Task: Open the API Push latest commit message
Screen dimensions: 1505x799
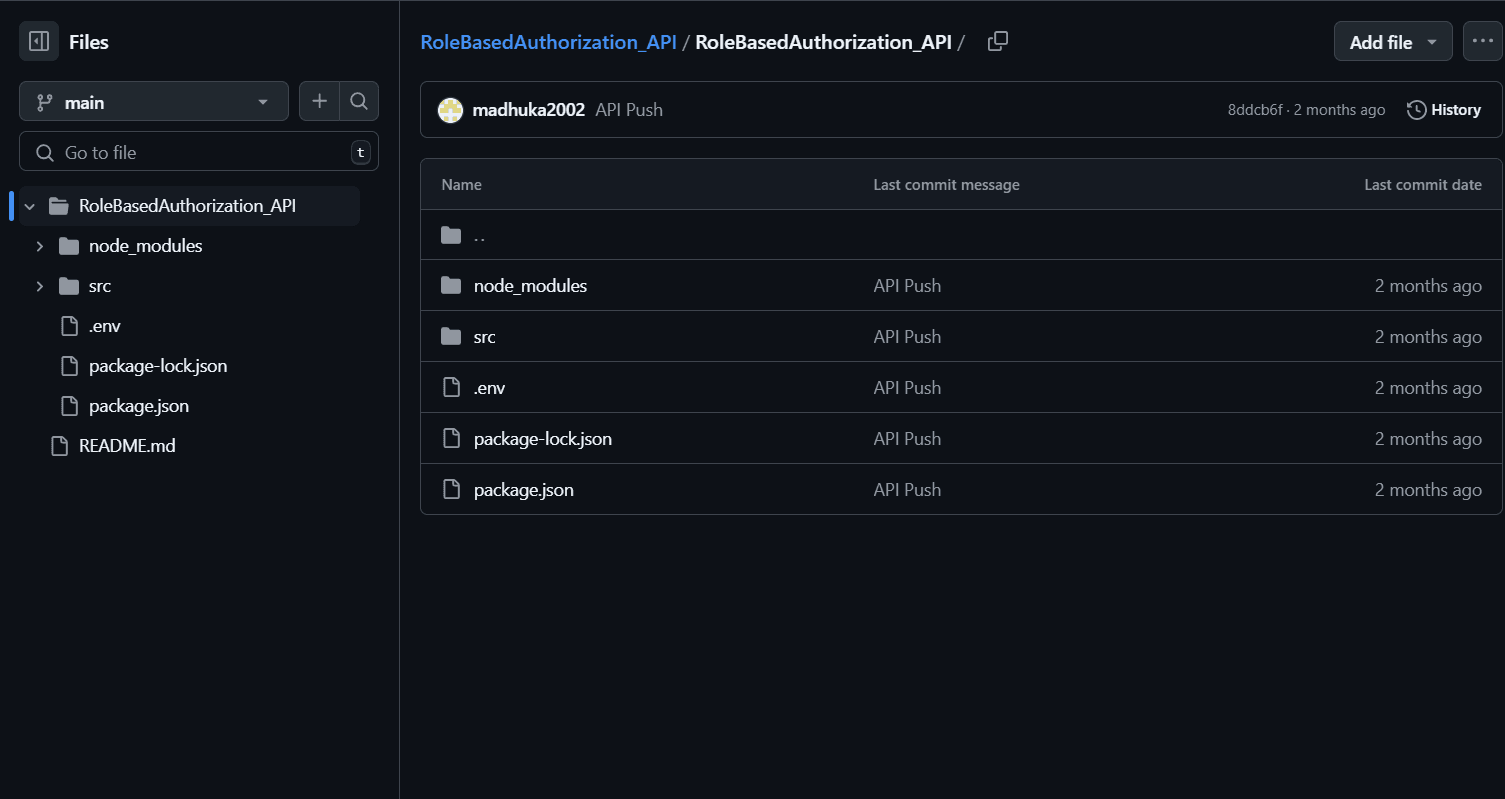Action: pyautogui.click(x=629, y=110)
